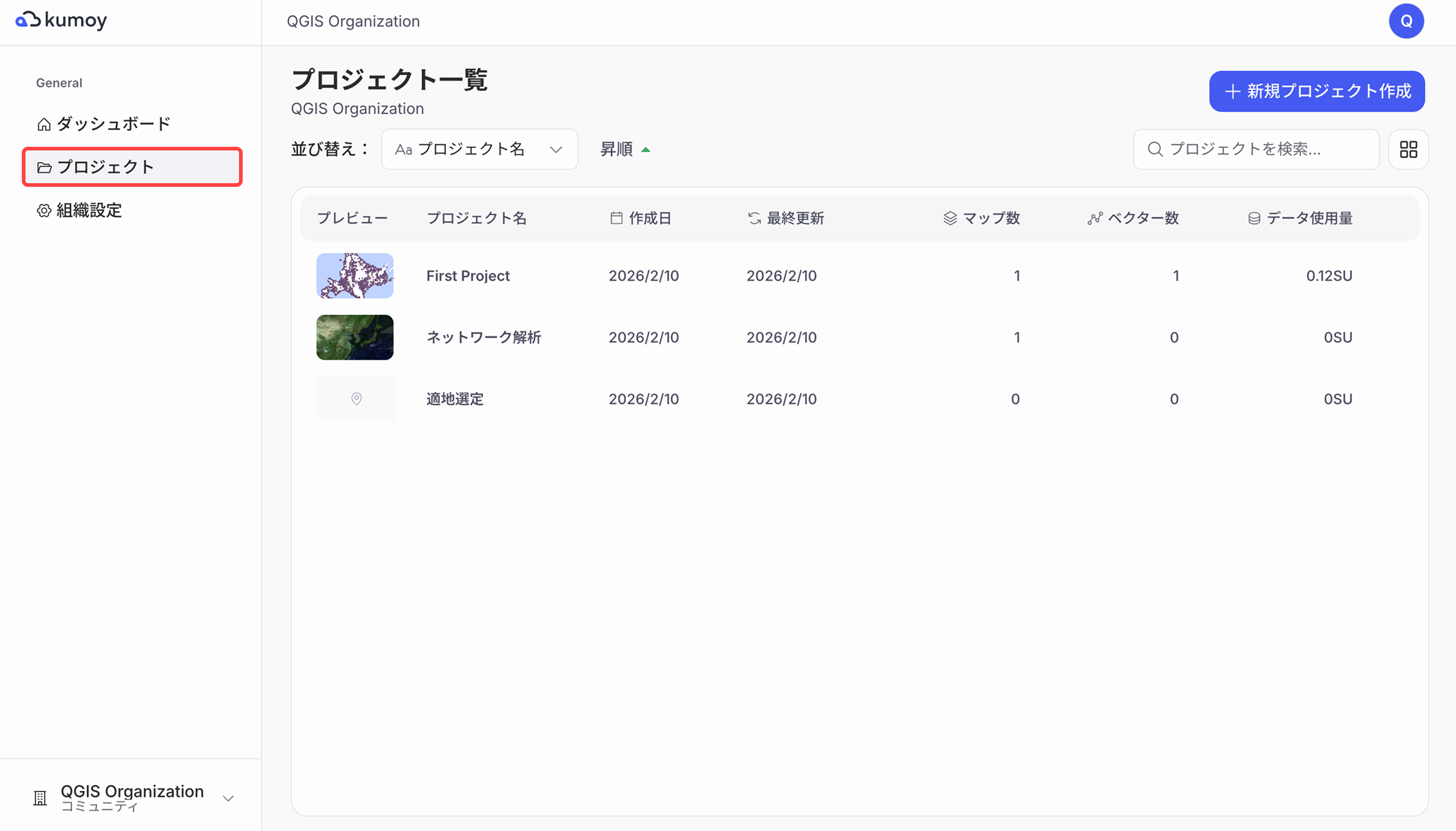Click the magnifier icon in the search box
Screen dimensions: 1456x831
point(1155,149)
